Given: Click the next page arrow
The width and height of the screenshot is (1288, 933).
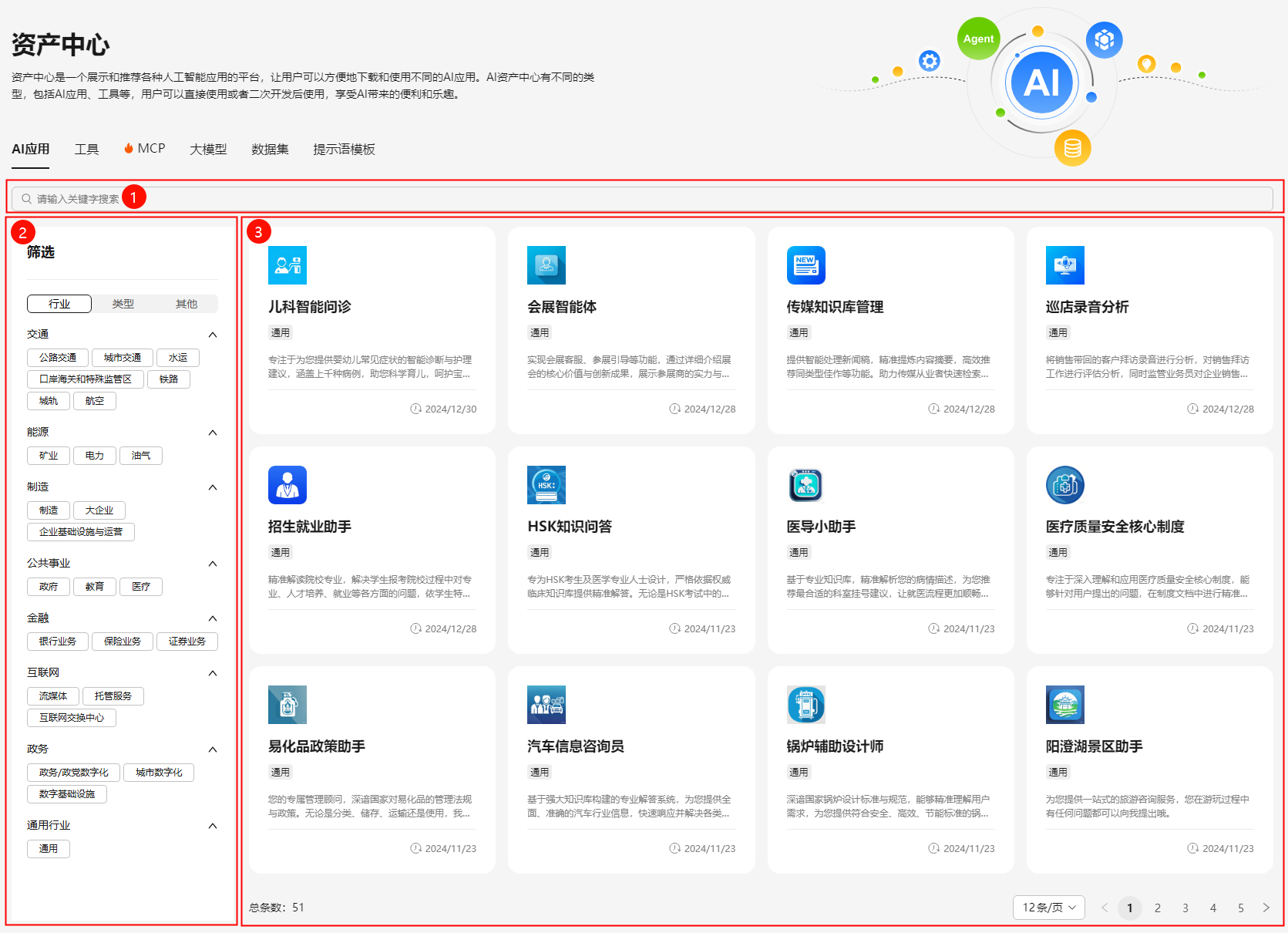Looking at the screenshot, I should pyautogui.click(x=1266, y=908).
